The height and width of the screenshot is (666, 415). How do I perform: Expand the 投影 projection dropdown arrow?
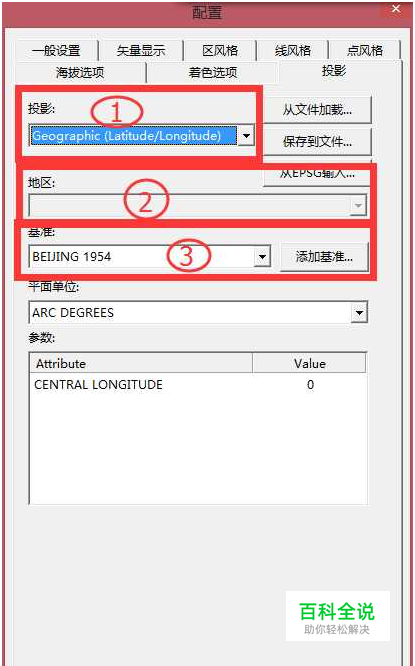point(246,136)
